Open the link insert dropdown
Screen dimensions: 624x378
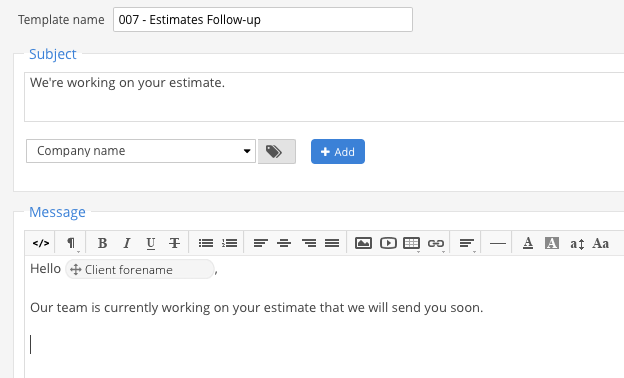coord(436,243)
